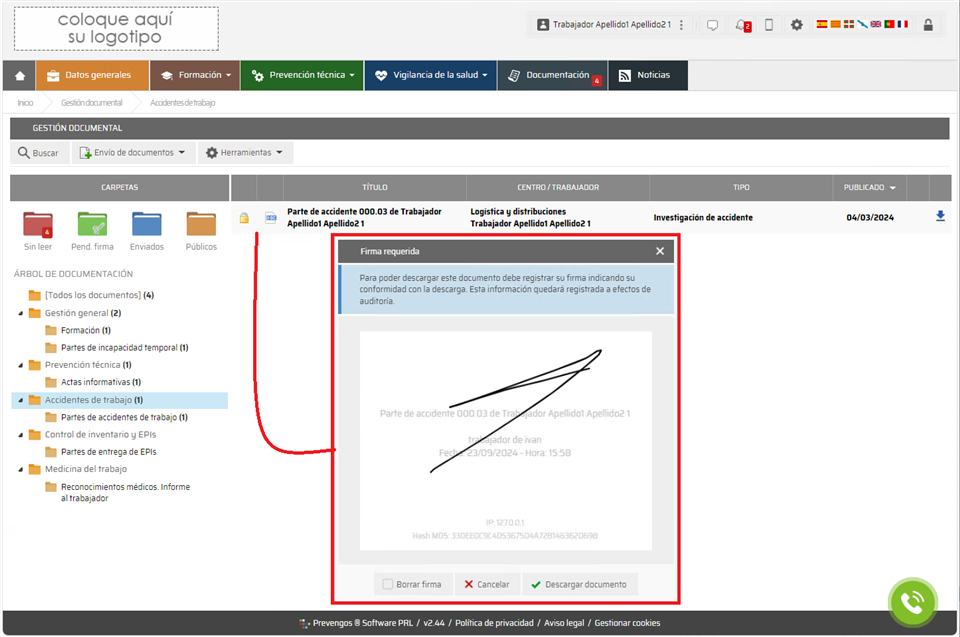Open the 'Sin leer' red folder
Viewport: 960px width, 637px height.
(38, 225)
